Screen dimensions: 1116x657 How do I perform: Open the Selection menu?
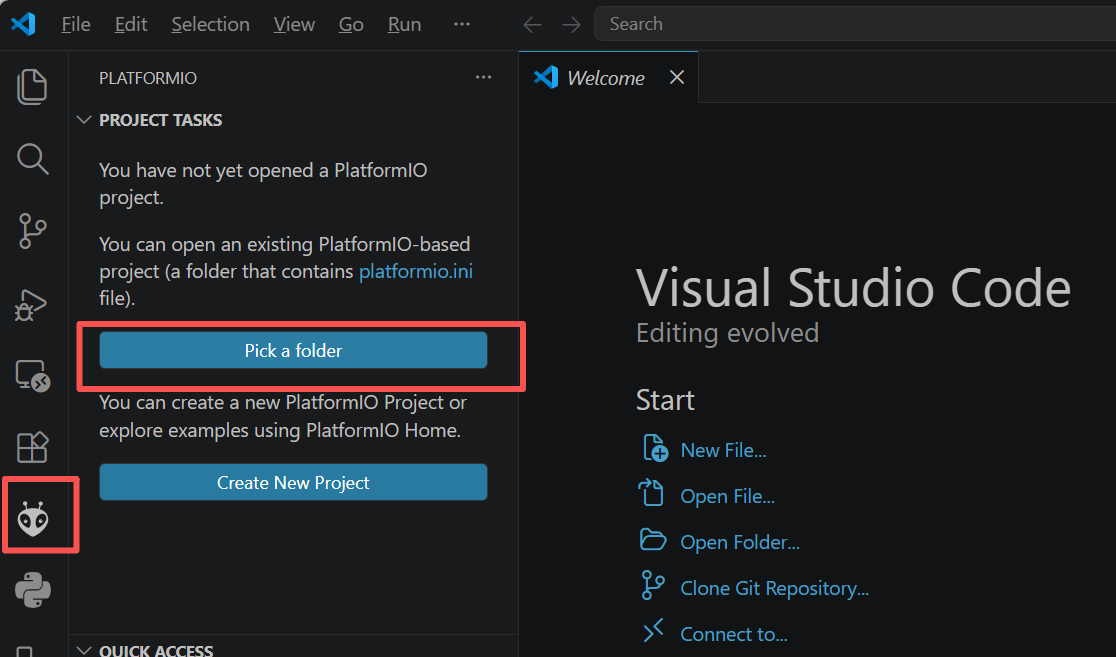210,25
